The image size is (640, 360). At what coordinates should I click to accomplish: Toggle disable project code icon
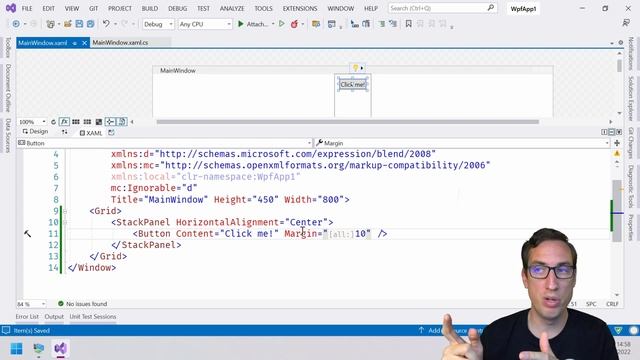(122, 122)
